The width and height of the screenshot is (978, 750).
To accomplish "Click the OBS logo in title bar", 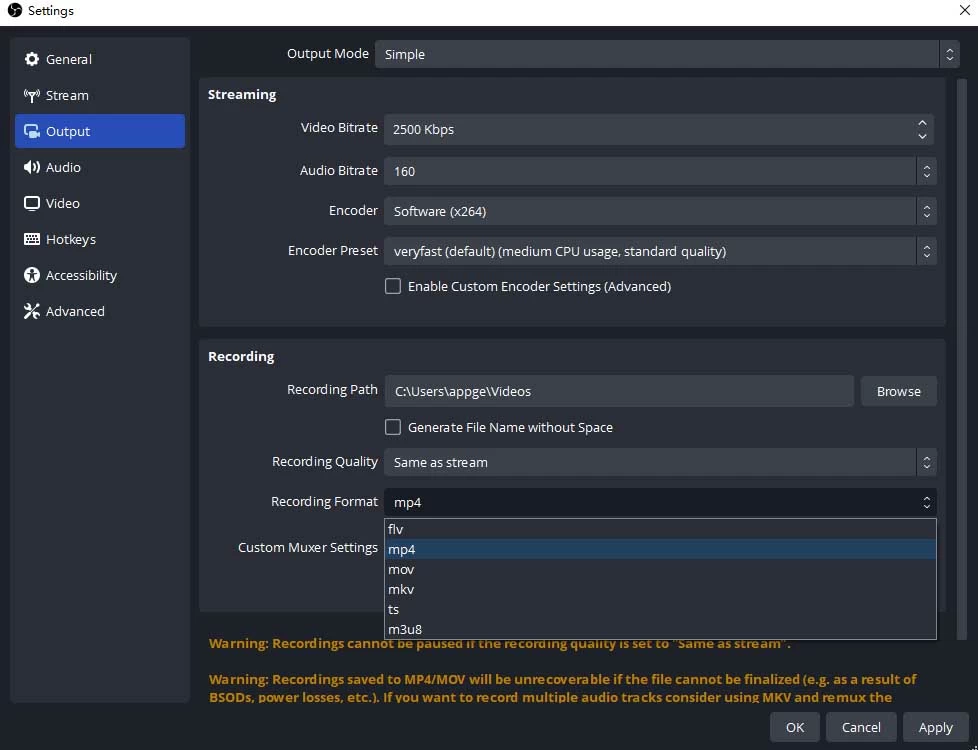I will pyautogui.click(x=14, y=11).
